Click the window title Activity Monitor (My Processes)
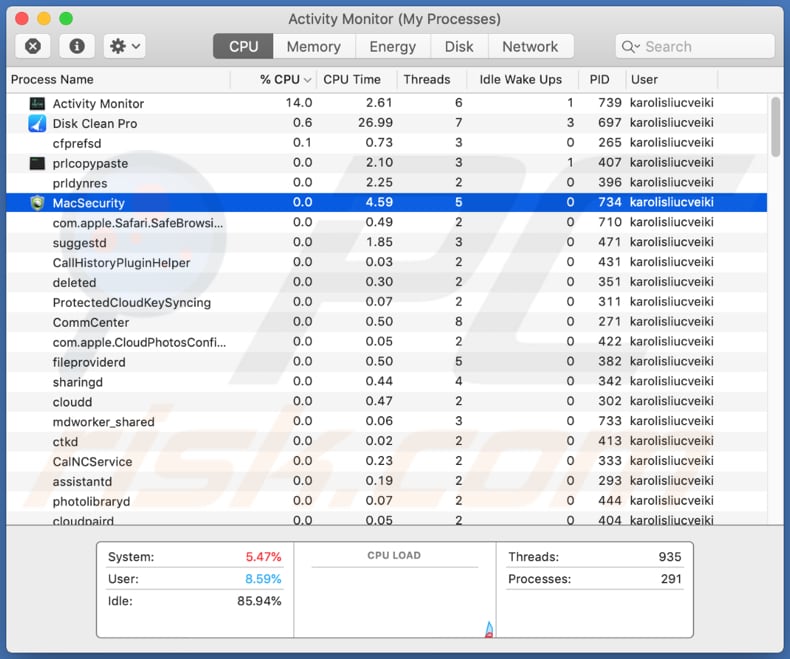 click(394, 19)
